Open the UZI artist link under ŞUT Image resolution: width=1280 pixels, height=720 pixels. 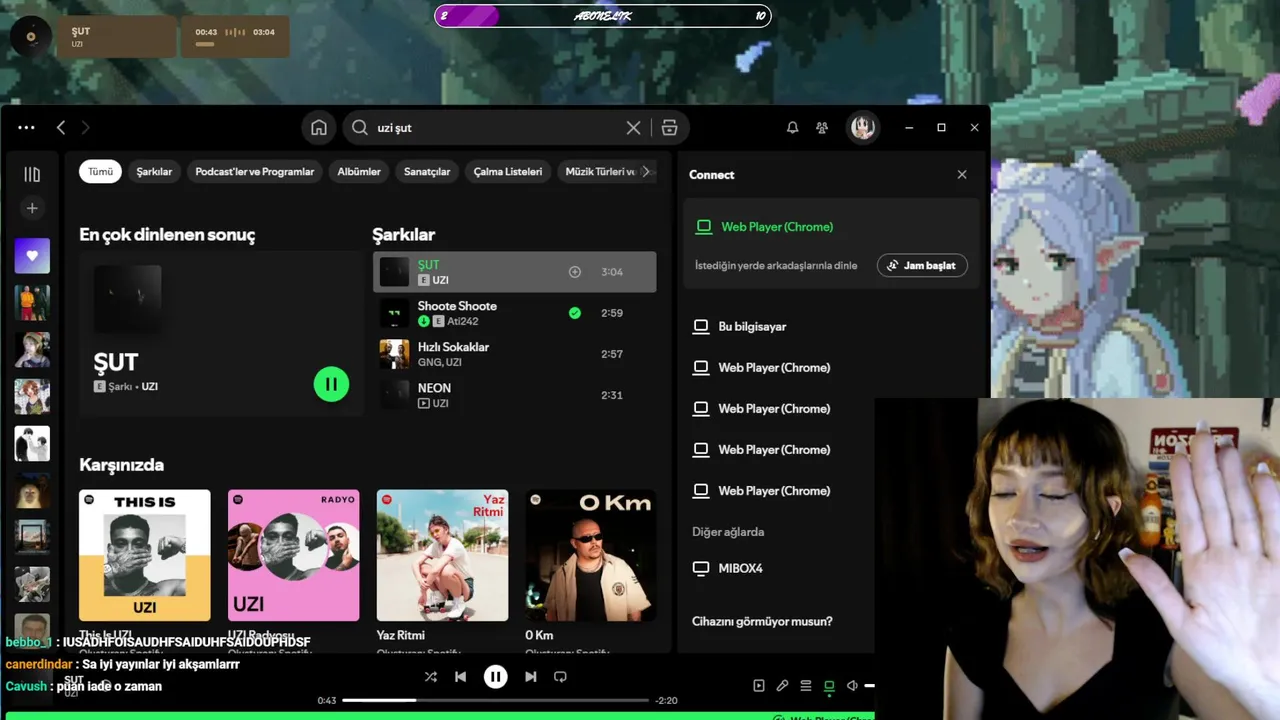pyautogui.click(x=440, y=281)
